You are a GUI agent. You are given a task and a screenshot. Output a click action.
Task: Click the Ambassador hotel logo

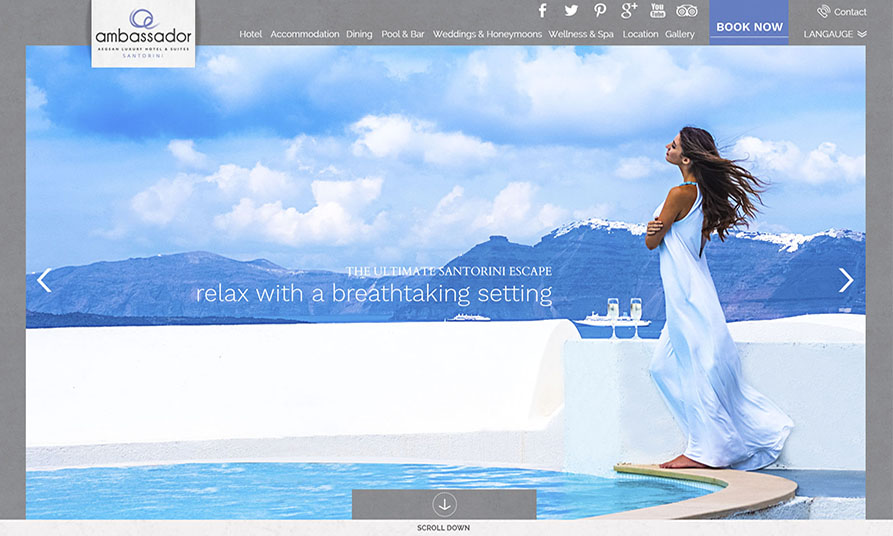coord(143,33)
